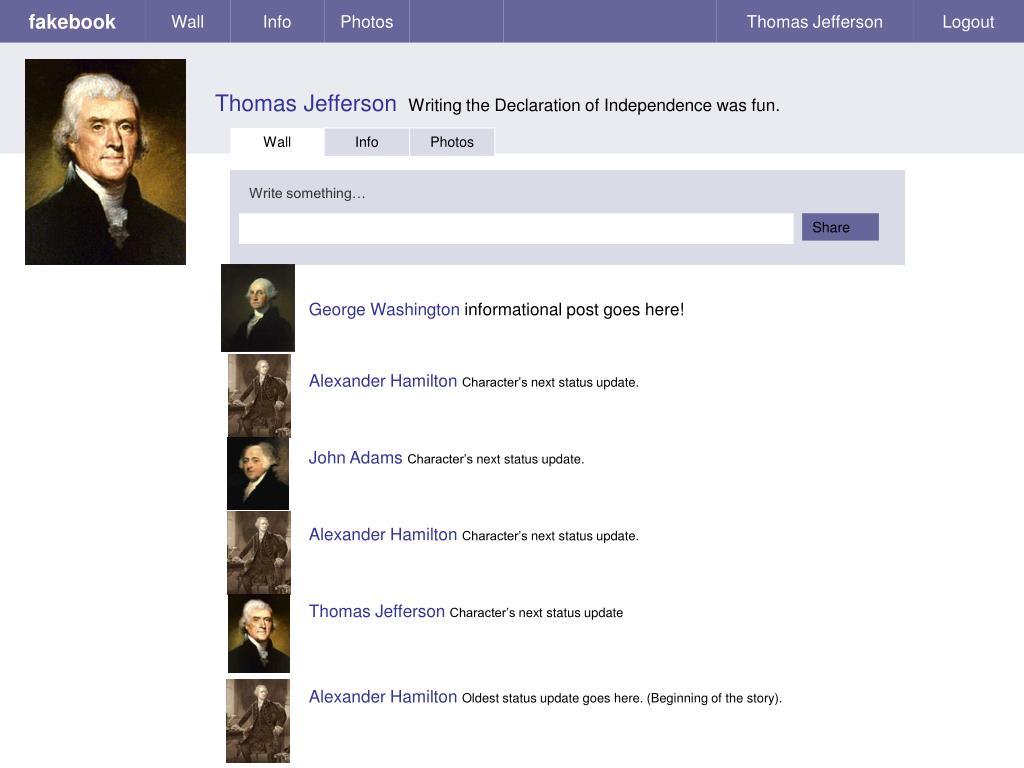1024x768 pixels.
Task: Click the Alexander Hamilton avatar above John Adams
Action: click(x=259, y=395)
